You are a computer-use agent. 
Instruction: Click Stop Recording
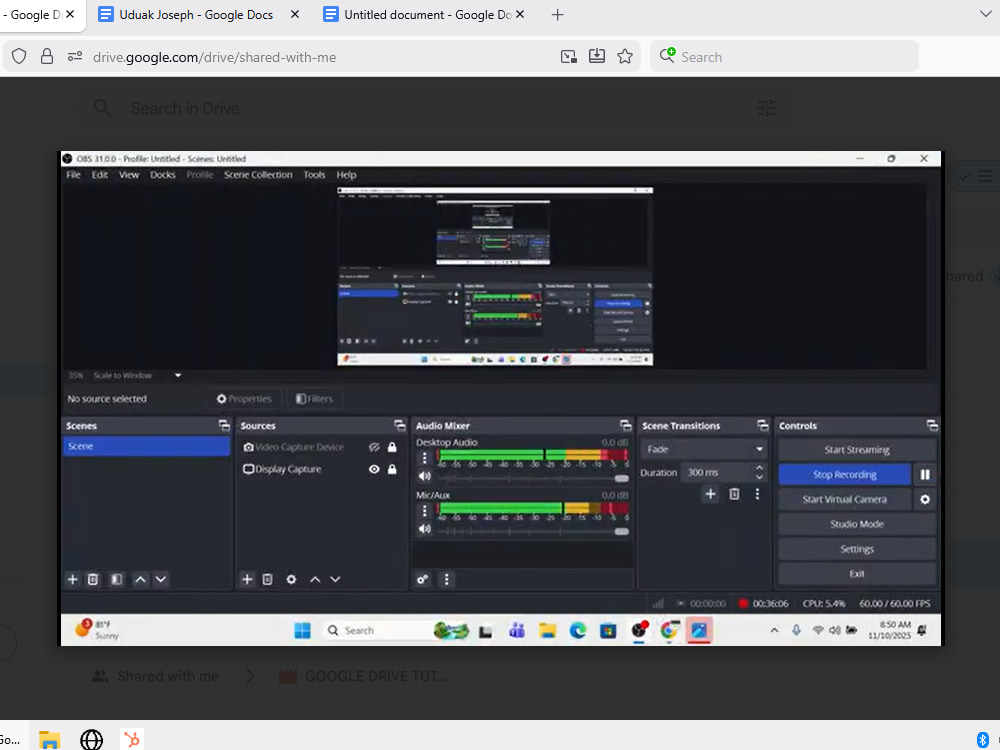(x=844, y=475)
